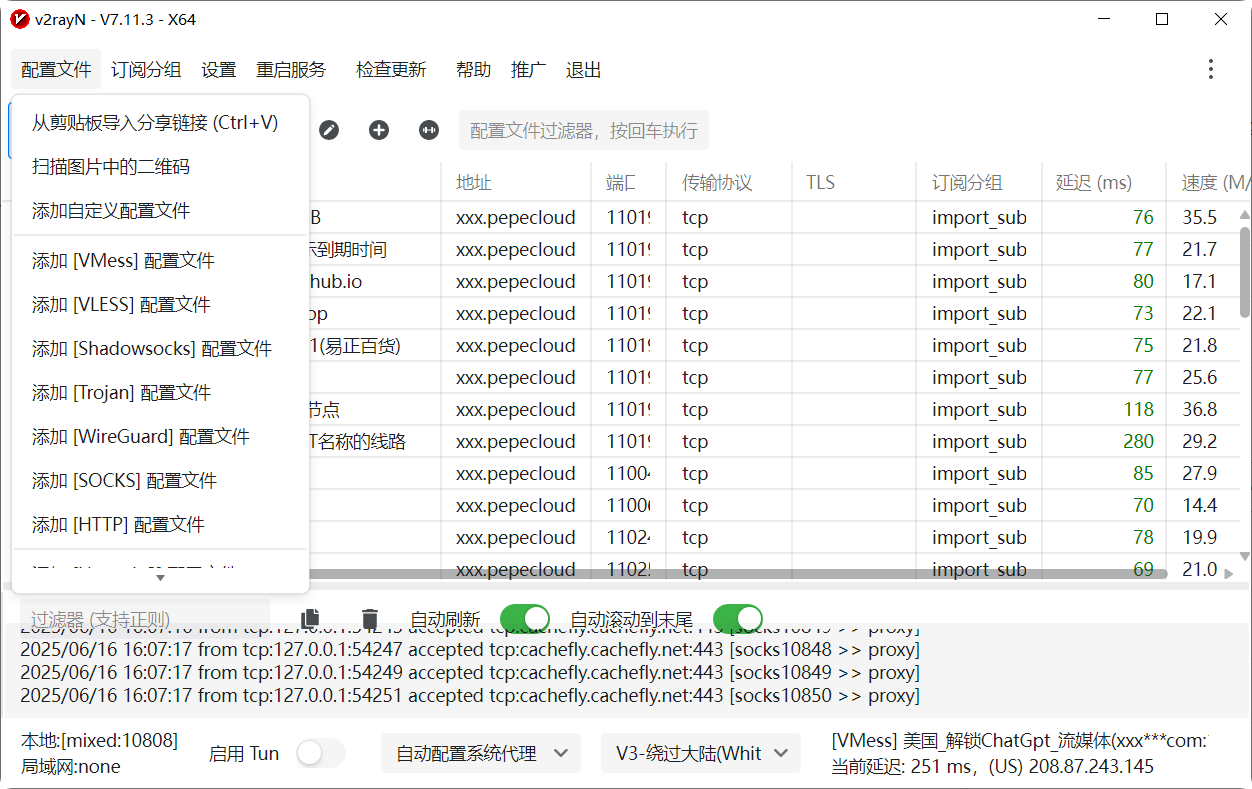Screen dimensions: 1252x789
Task: Open the 自动配置系统代理 dropdown
Action: coord(480,753)
